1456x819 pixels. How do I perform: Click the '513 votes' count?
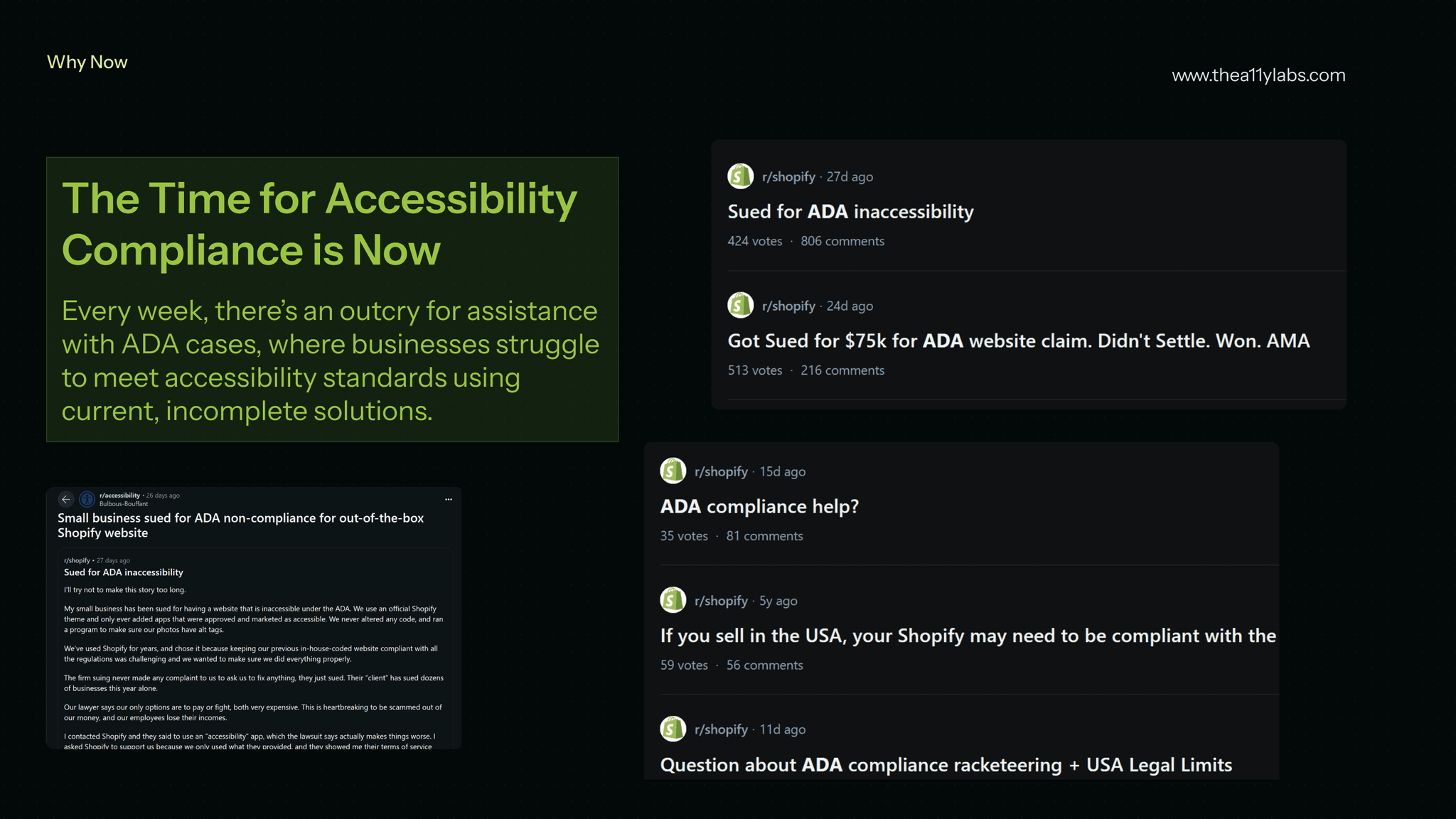tap(754, 370)
